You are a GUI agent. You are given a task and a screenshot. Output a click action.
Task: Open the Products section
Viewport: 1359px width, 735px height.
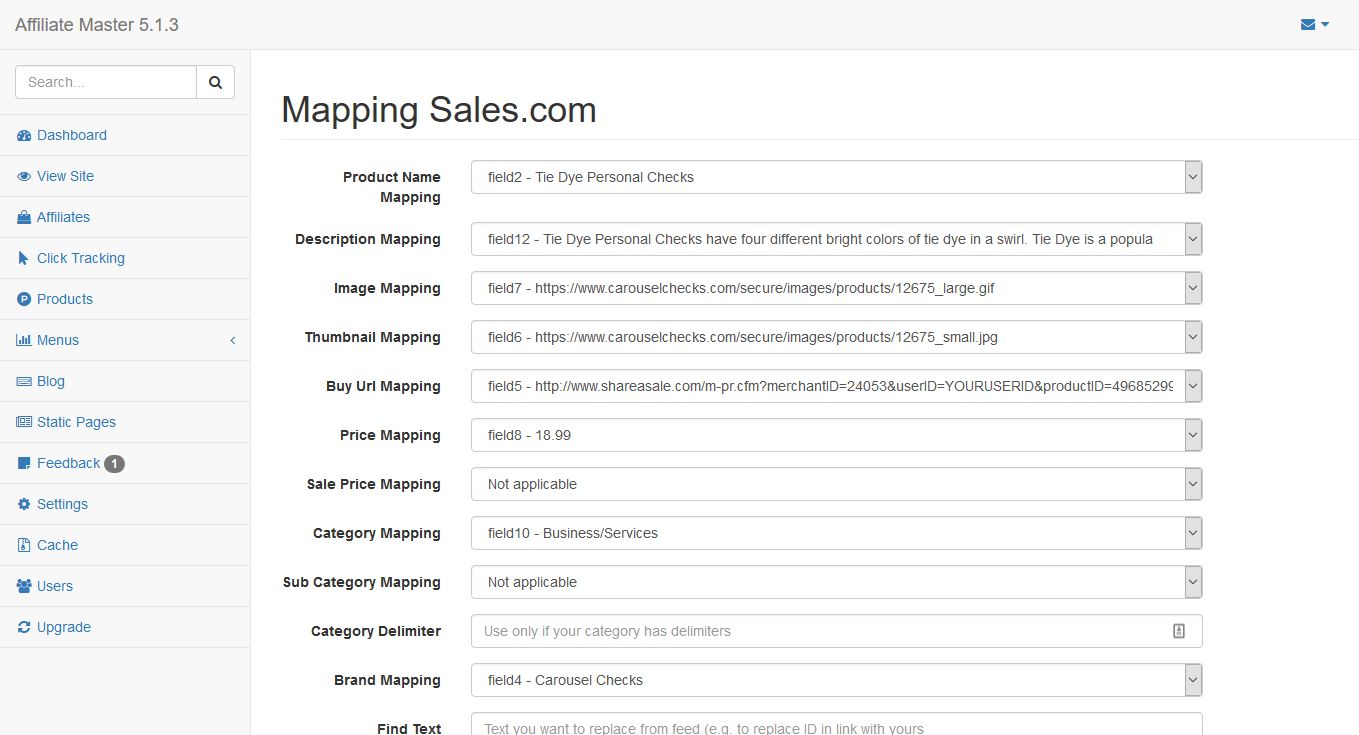point(125,299)
